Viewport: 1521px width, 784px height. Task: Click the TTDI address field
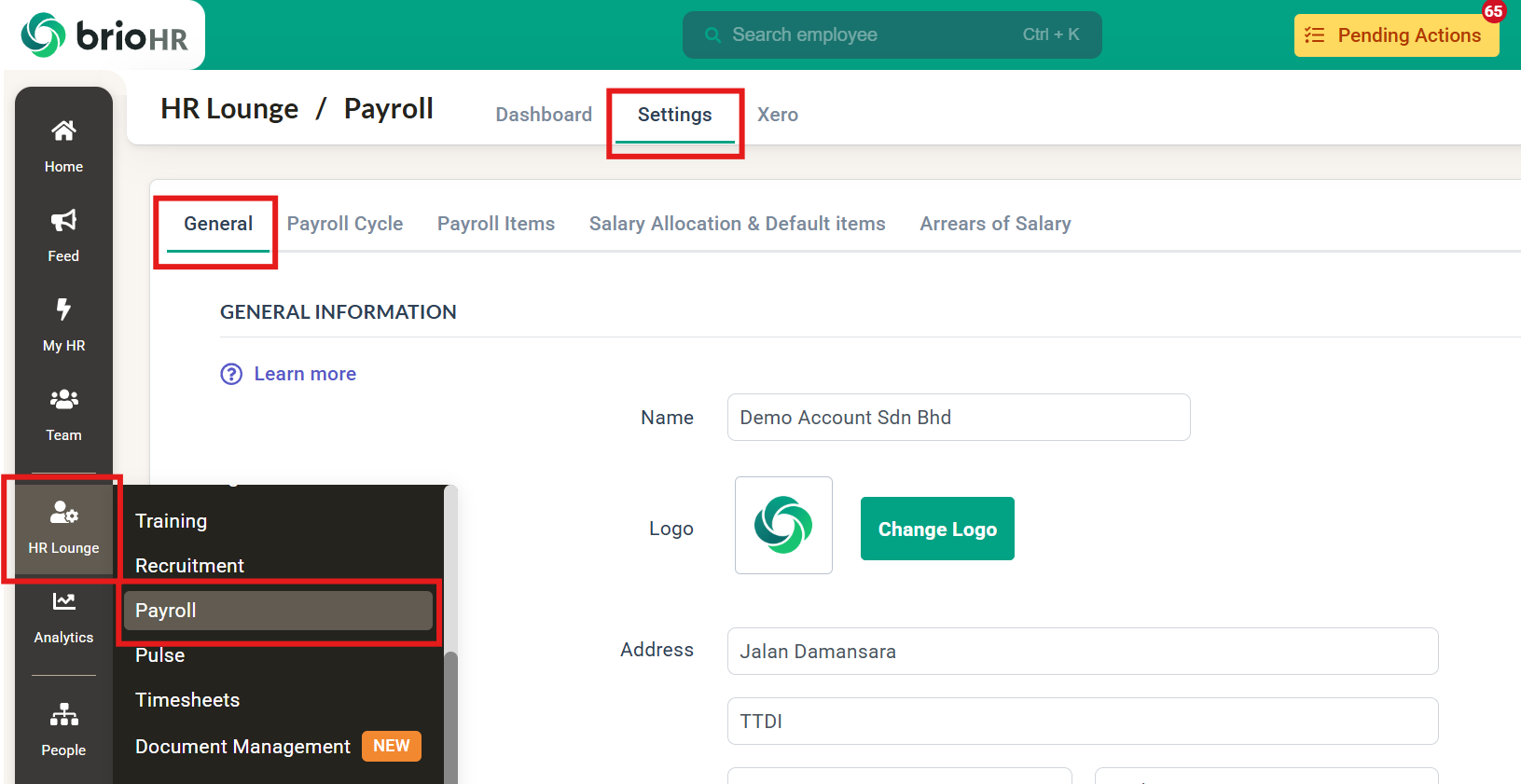pyautogui.click(x=1083, y=722)
